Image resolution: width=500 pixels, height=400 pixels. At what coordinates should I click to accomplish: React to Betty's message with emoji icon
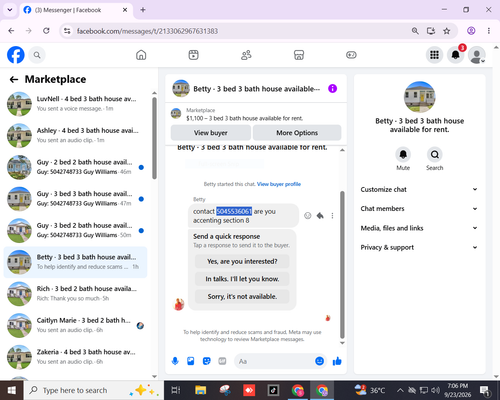point(308,216)
